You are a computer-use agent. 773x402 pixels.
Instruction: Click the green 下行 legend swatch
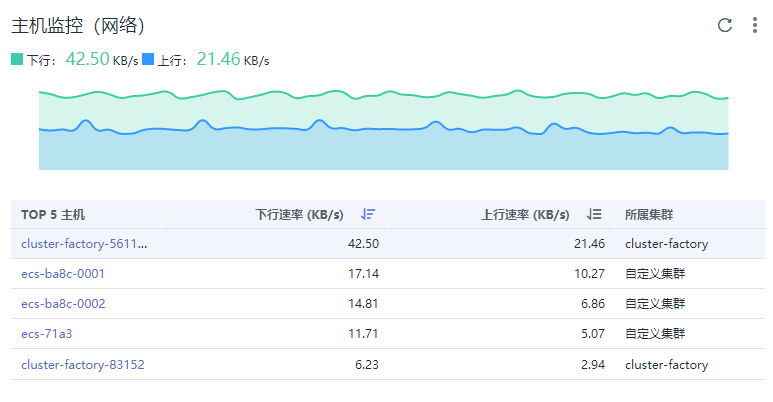tap(17, 60)
